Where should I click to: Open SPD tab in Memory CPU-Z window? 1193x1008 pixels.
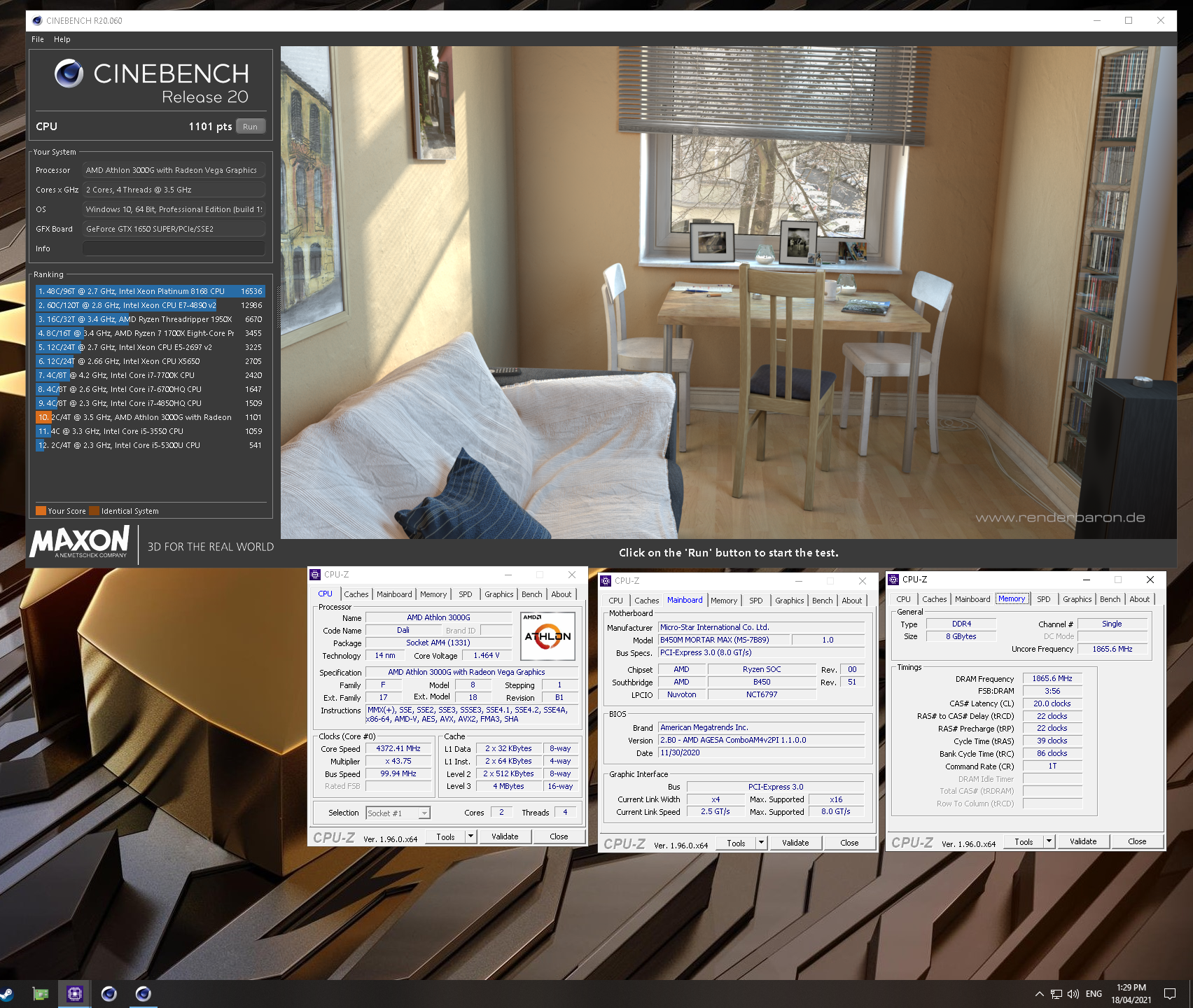1044,599
